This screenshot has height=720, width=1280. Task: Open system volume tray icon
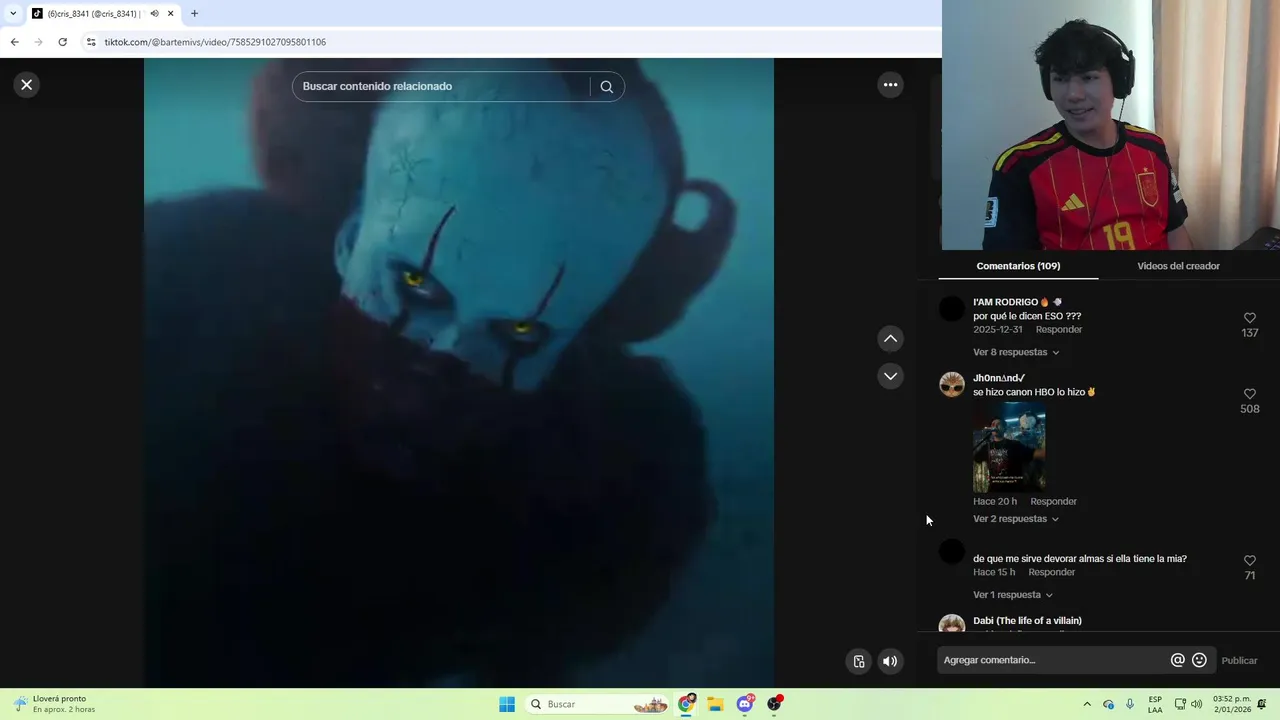point(1197,704)
